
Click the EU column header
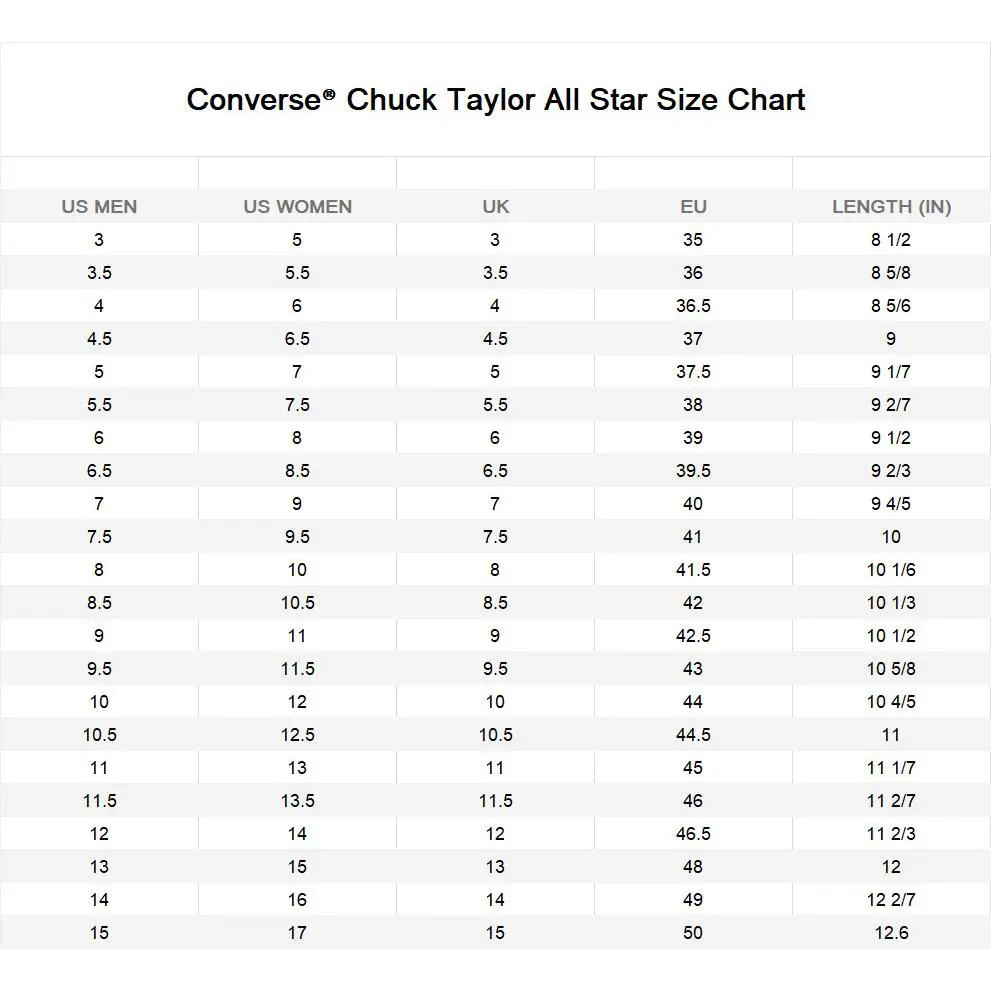coord(693,207)
